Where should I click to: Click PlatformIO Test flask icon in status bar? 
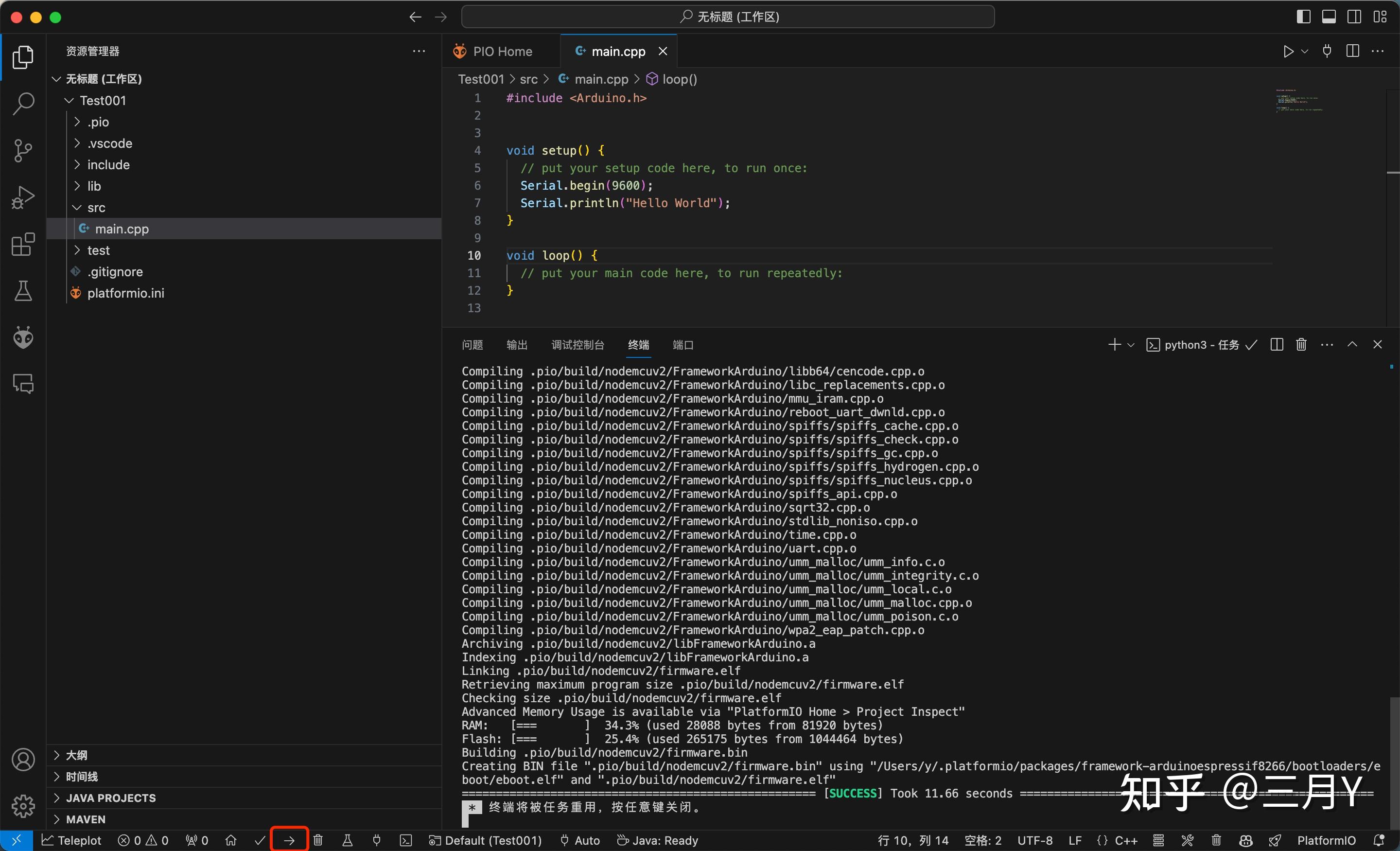[x=347, y=840]
